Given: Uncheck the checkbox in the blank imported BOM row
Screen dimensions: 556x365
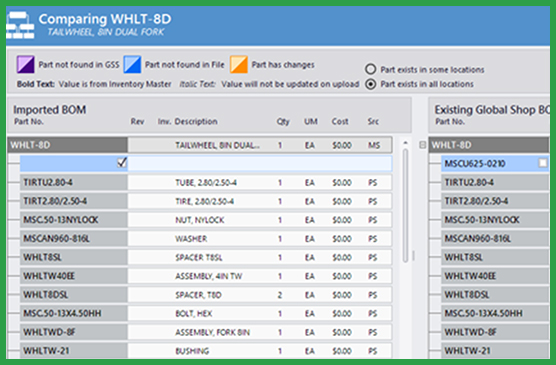Looking at the screenshot, I should click(x=122, y=163).
